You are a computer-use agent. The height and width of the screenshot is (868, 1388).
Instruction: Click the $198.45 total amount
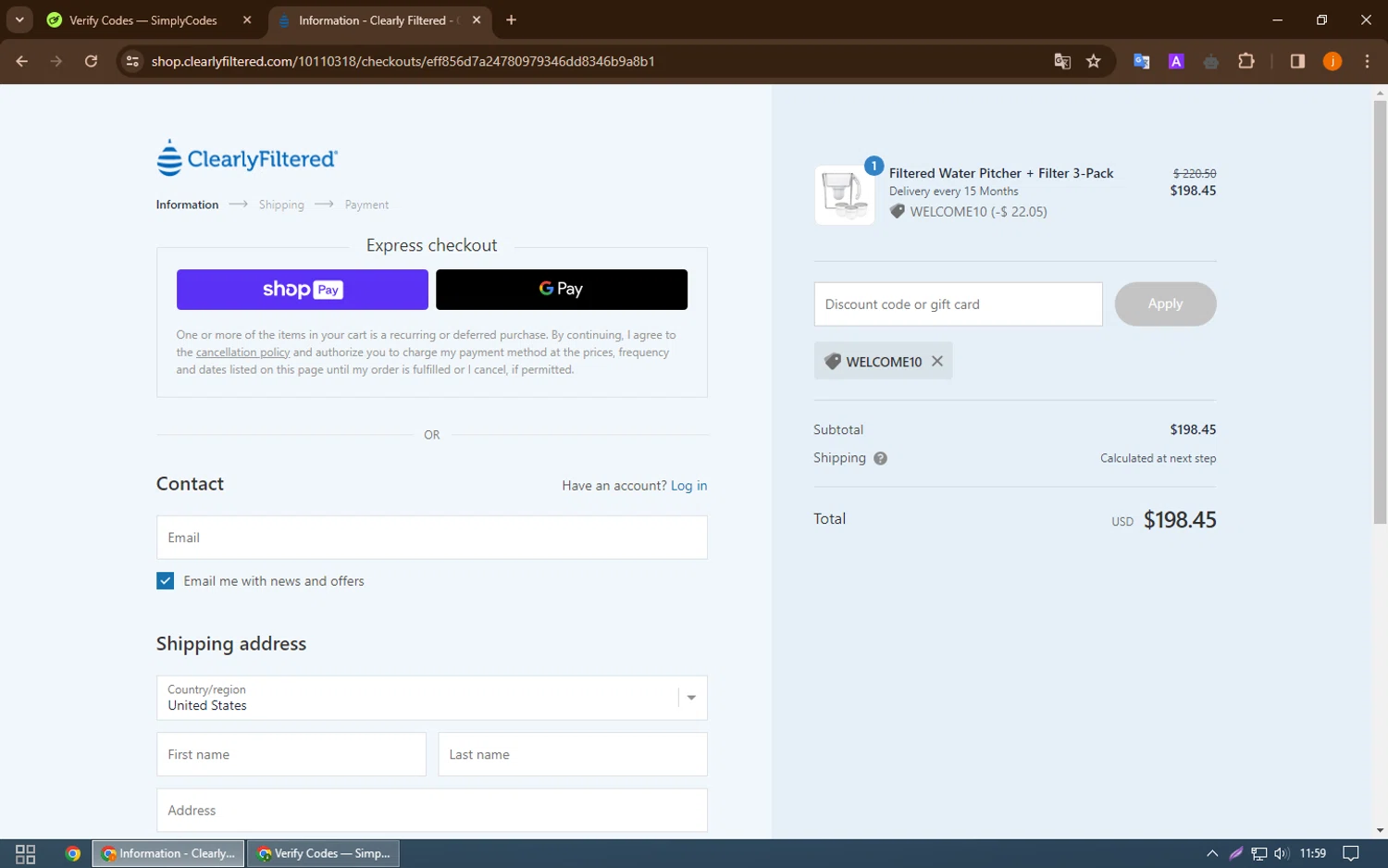click(x=1180, y=520)
